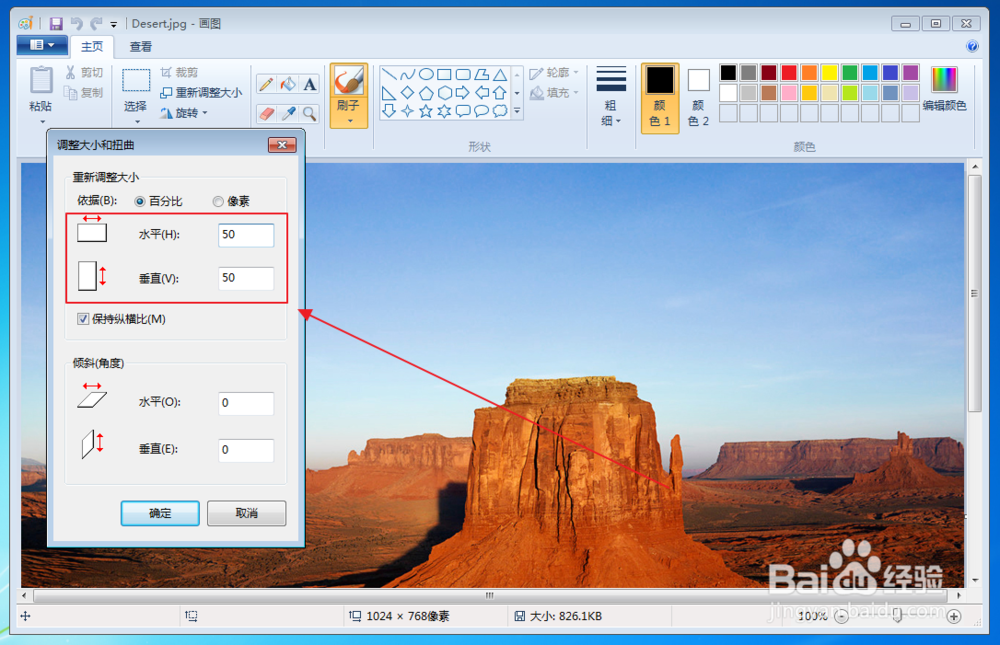Click the skew Vertical degrees field

point(246,450)
